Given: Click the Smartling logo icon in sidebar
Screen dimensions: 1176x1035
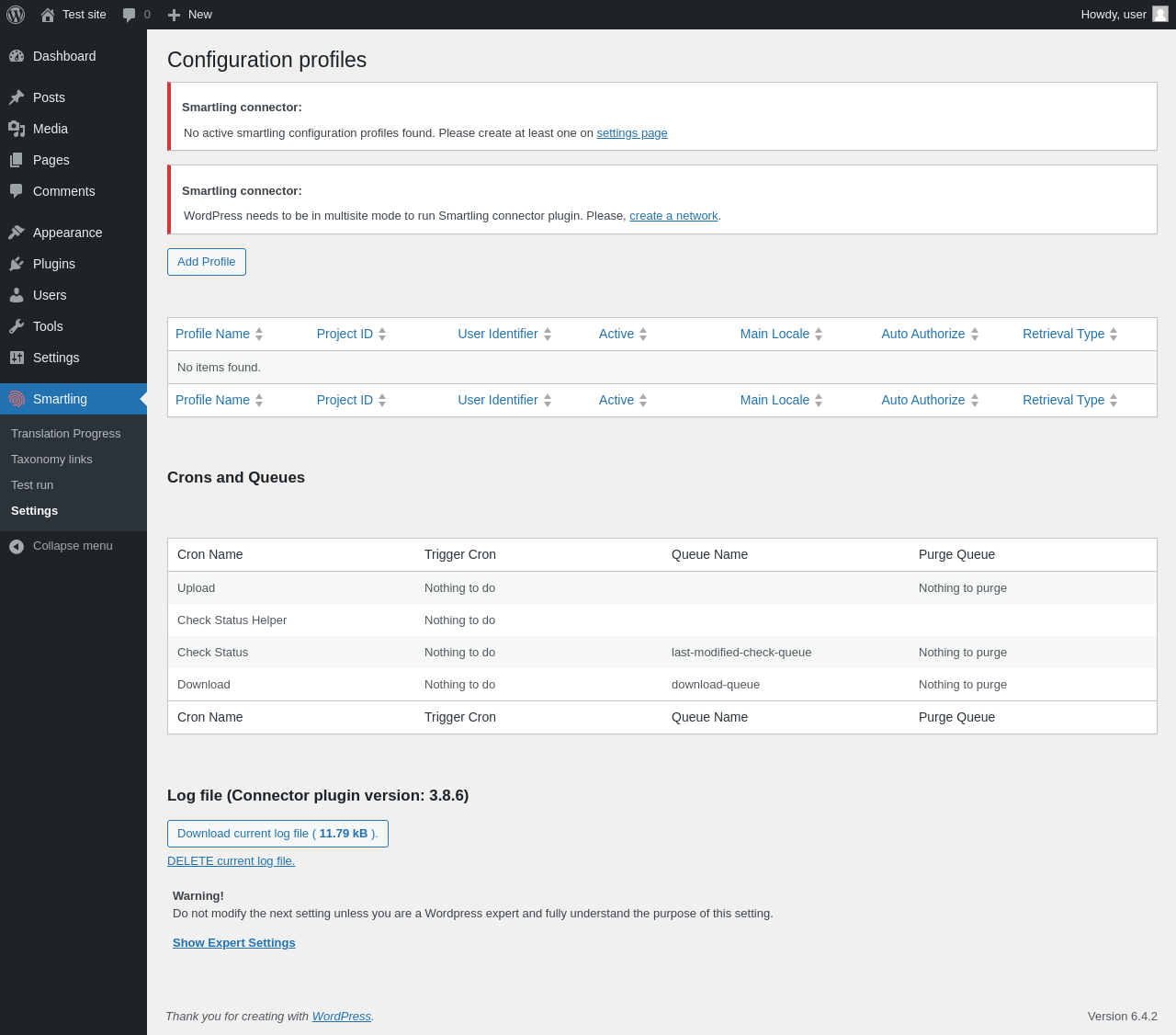Looking at the screenshot, I should [x=17, y=399].
